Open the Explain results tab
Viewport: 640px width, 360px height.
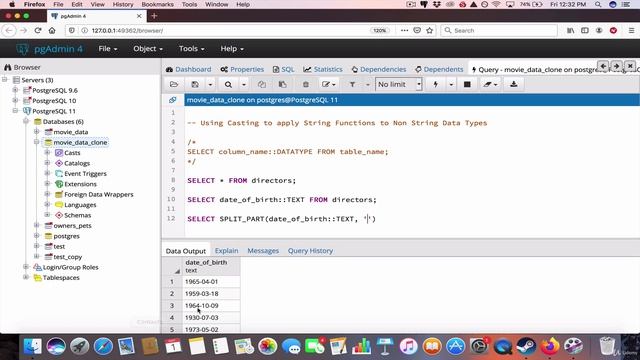227,251
